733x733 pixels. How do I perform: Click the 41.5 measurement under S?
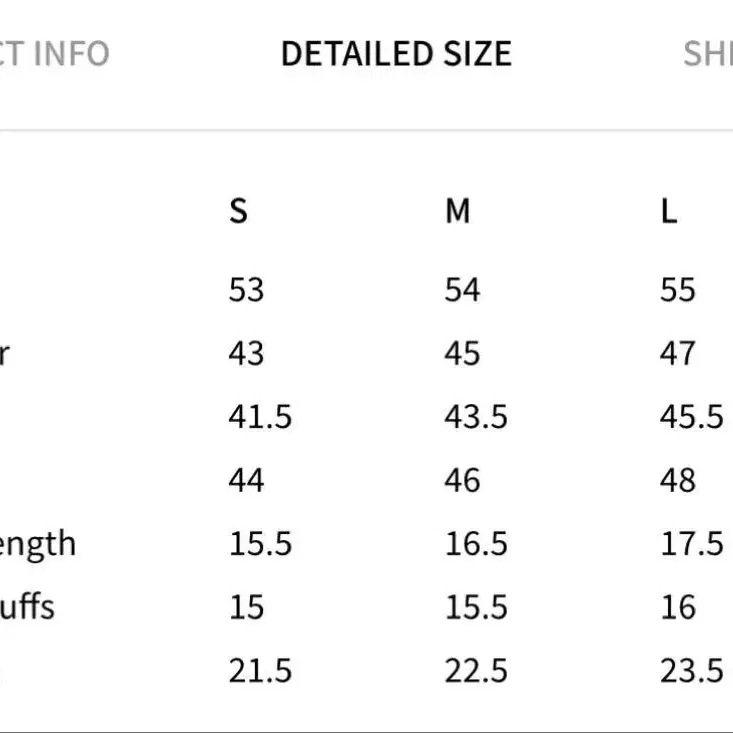[260, 417]
